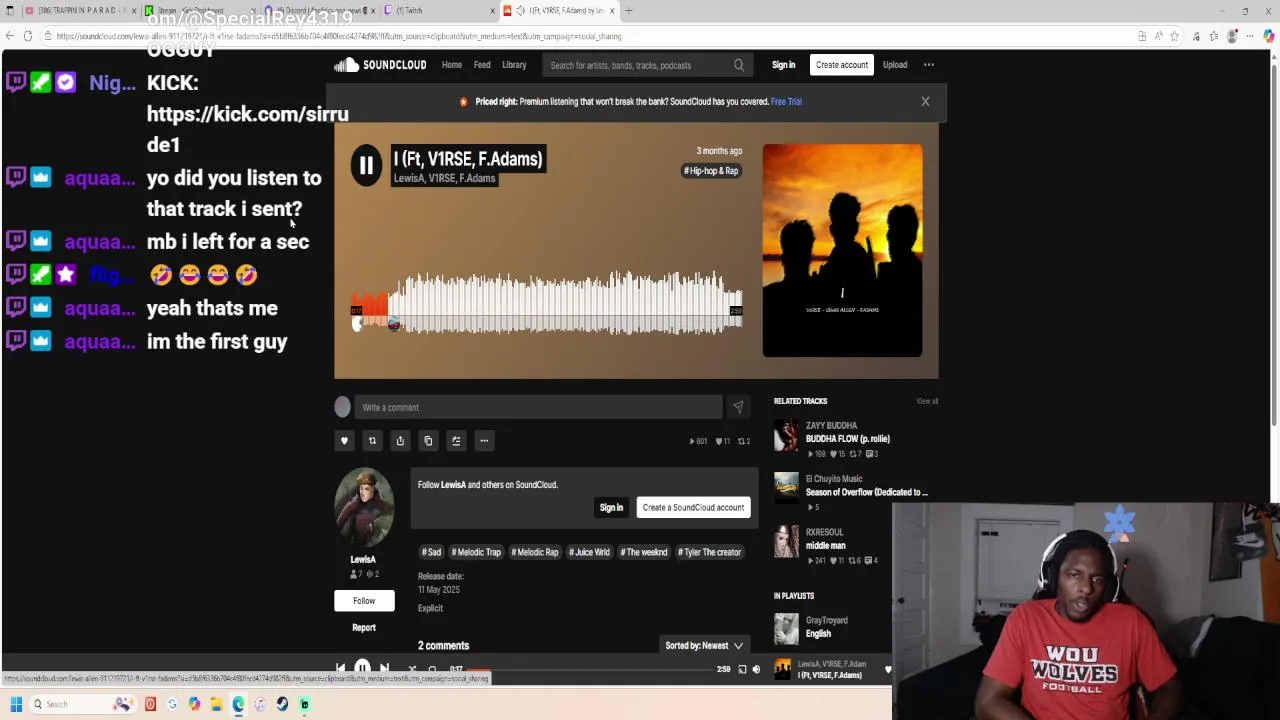Open middle man related track

[826, 546]
